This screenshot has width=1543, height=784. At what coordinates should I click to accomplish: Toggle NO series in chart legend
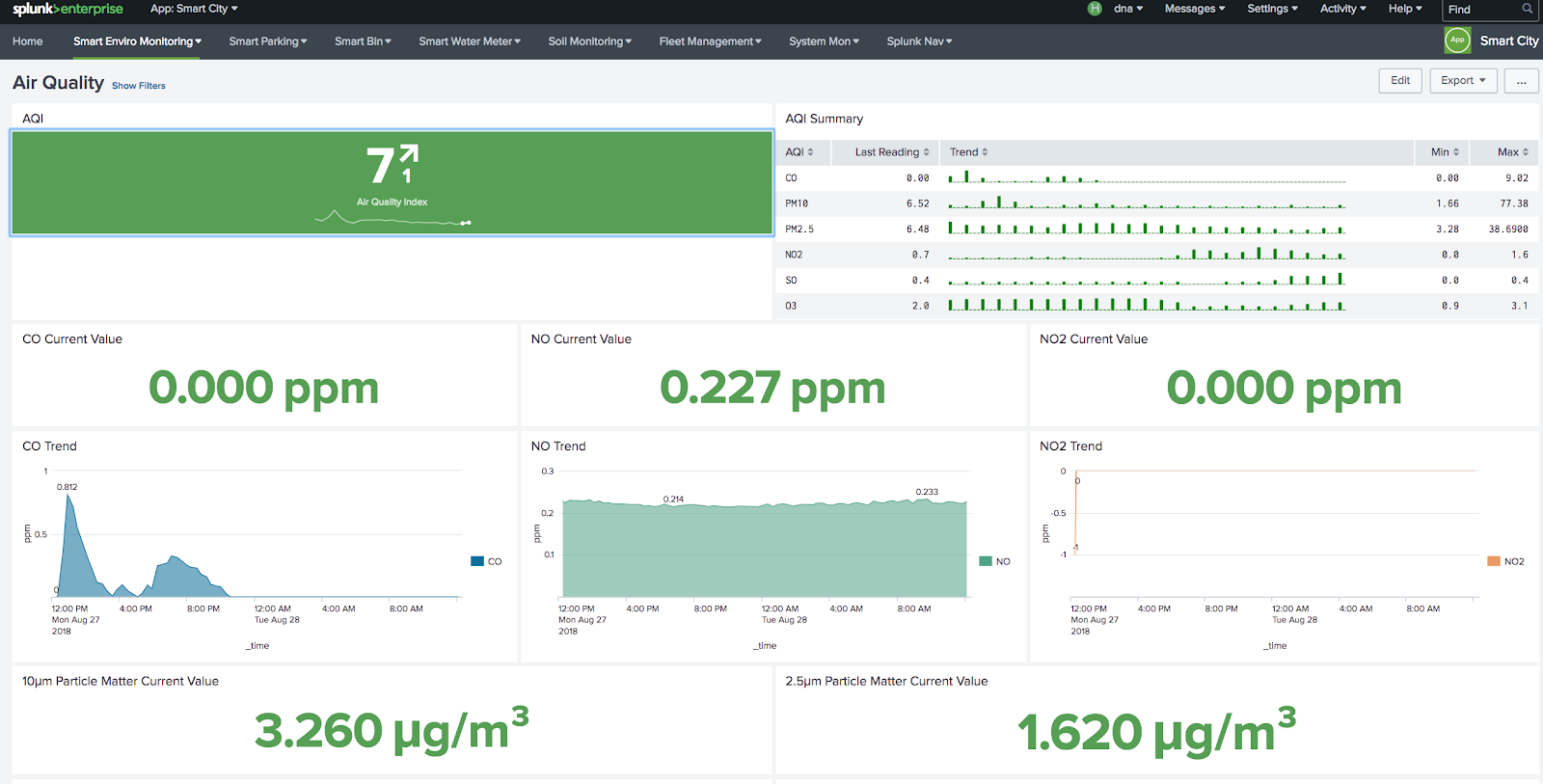[994, 561]
